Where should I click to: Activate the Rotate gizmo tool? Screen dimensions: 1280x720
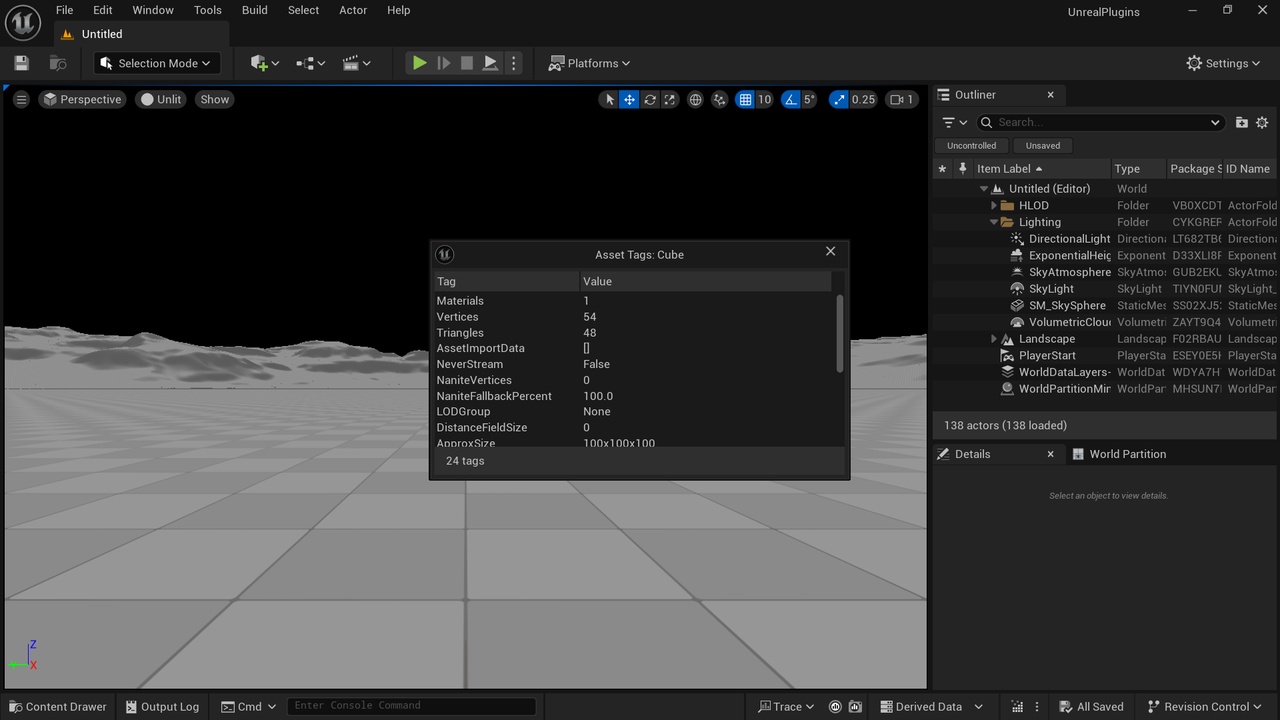pos(650,99)
